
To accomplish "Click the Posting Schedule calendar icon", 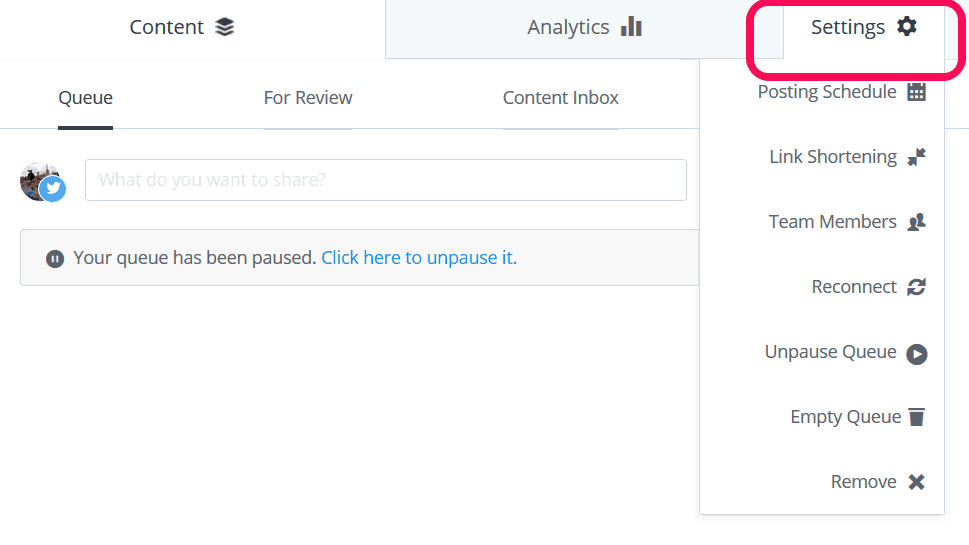I will pyautogui.click(x=916, y=92).
